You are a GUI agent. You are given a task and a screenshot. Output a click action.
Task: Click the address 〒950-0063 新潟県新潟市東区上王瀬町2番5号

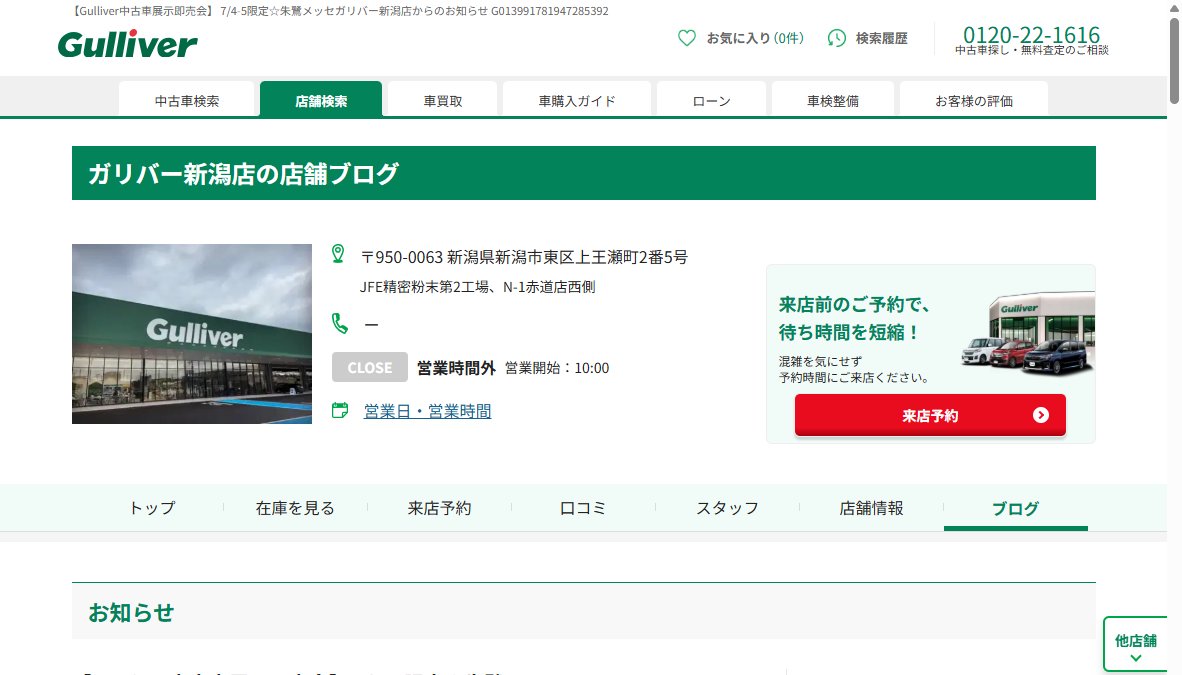point(525,257)
